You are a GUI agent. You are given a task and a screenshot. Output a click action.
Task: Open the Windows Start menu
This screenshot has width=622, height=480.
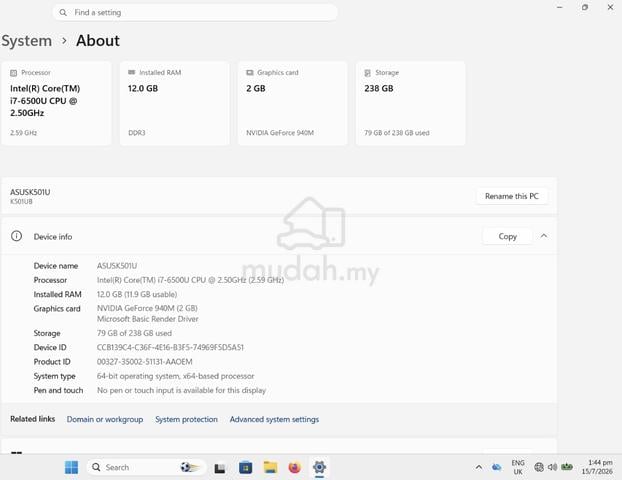pos(71,467)
